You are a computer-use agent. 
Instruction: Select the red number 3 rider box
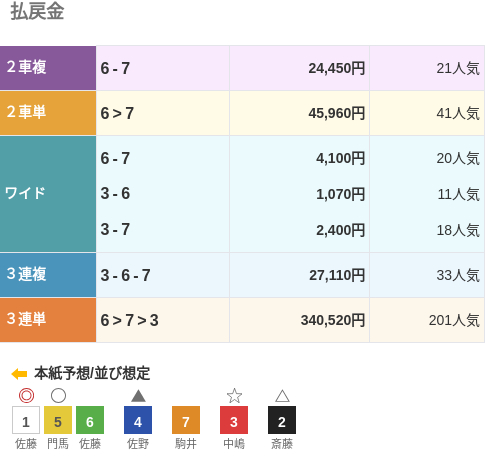click(234, 420)
